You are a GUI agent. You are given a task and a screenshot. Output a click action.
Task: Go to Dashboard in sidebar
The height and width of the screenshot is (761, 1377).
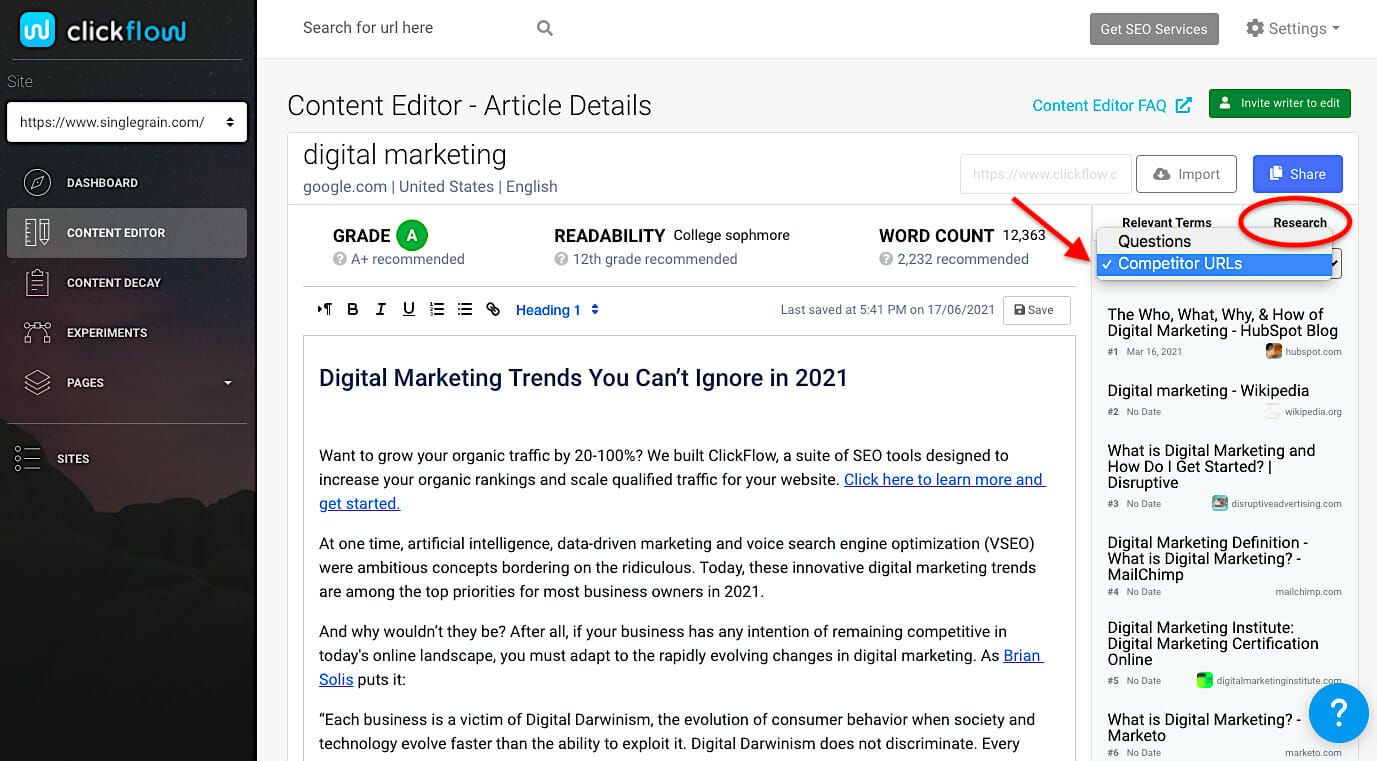click(x=127, y=183)
